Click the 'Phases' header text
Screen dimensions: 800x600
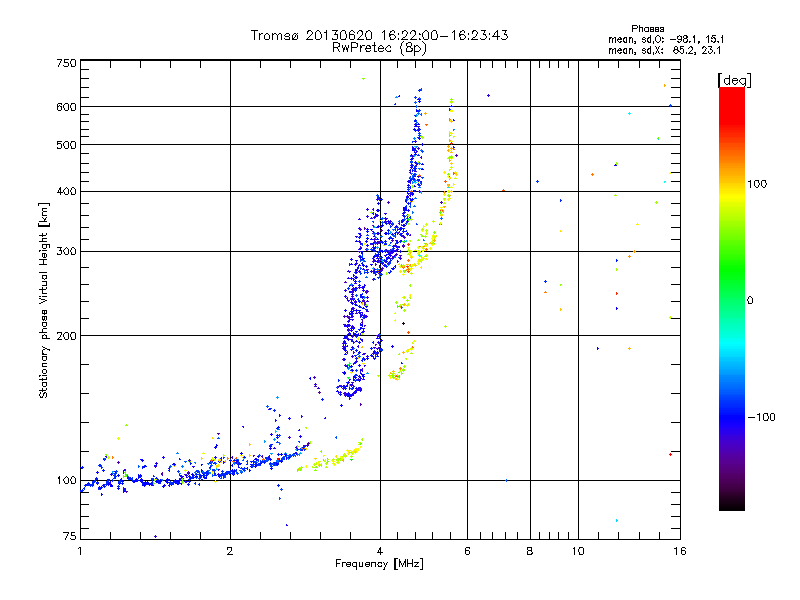(647, 29)
